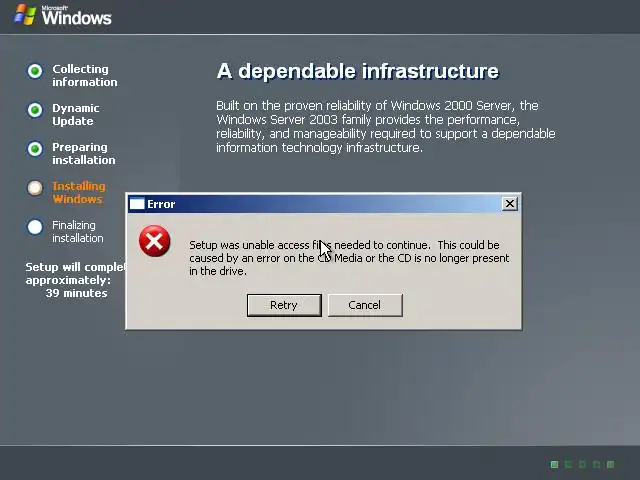Viewport: 640px width, 480px height.
Task: Click the red error X icon
Action: (154, 241)
